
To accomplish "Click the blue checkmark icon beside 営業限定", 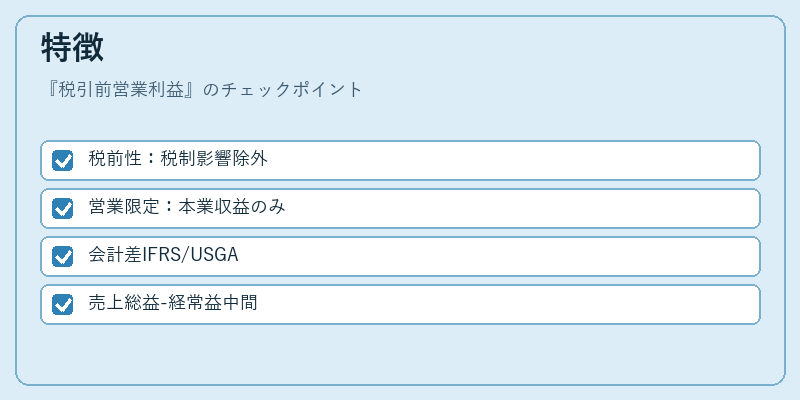I will pos(62,209).
